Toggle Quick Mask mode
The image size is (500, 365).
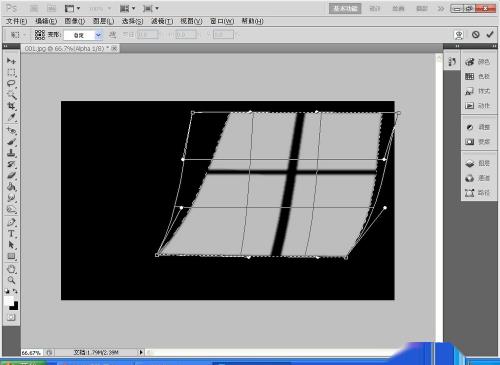pos(11,317)
